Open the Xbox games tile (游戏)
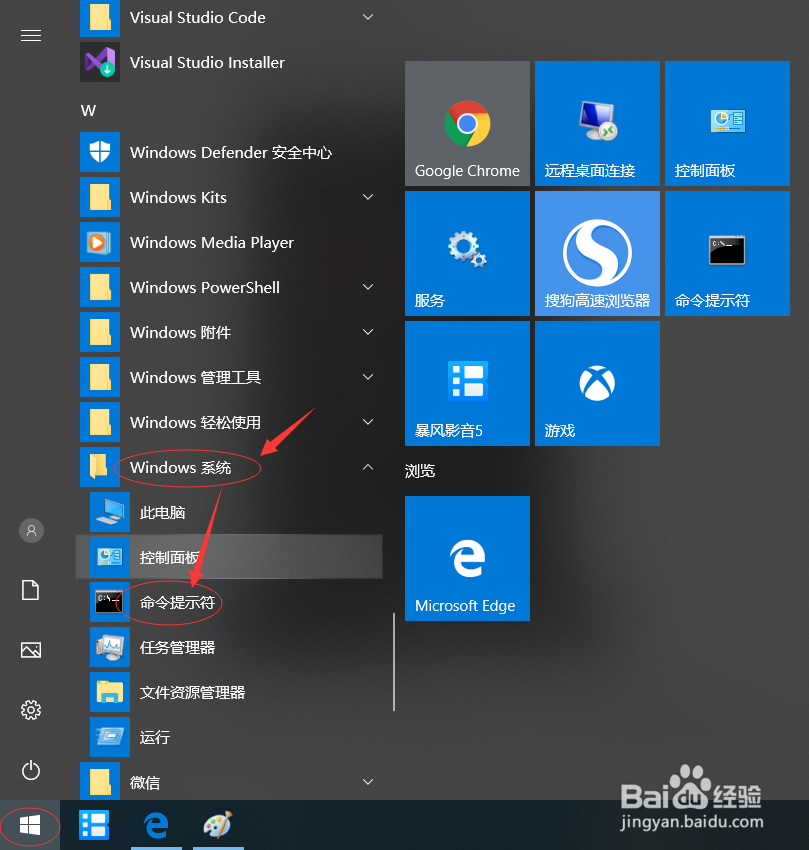The width and height of the screenshot is (809, 850). coord(597,383)
